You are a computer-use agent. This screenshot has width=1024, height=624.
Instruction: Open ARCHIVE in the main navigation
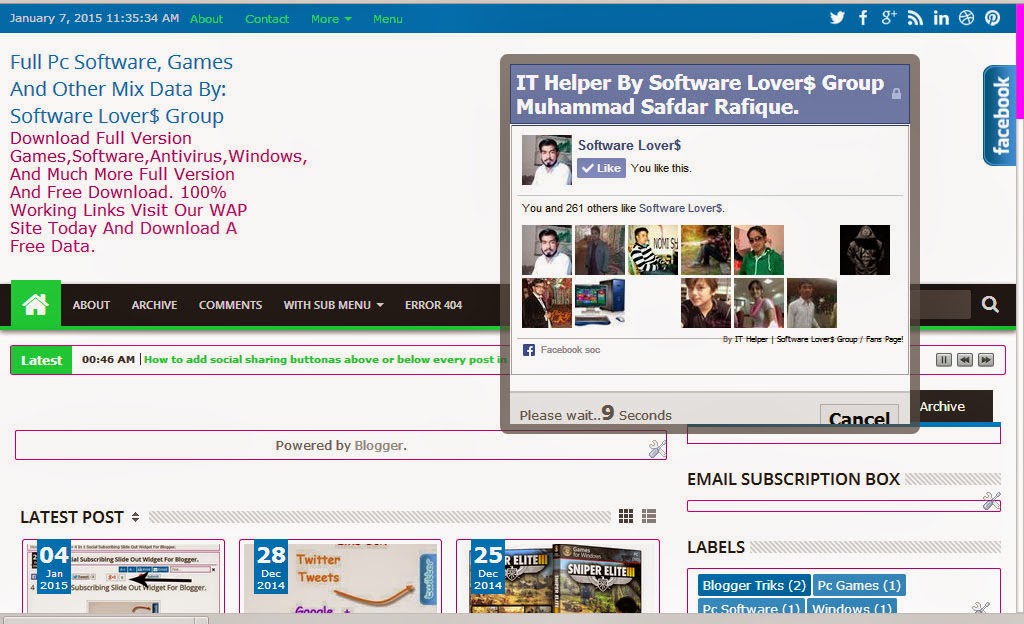click(154, 305)
